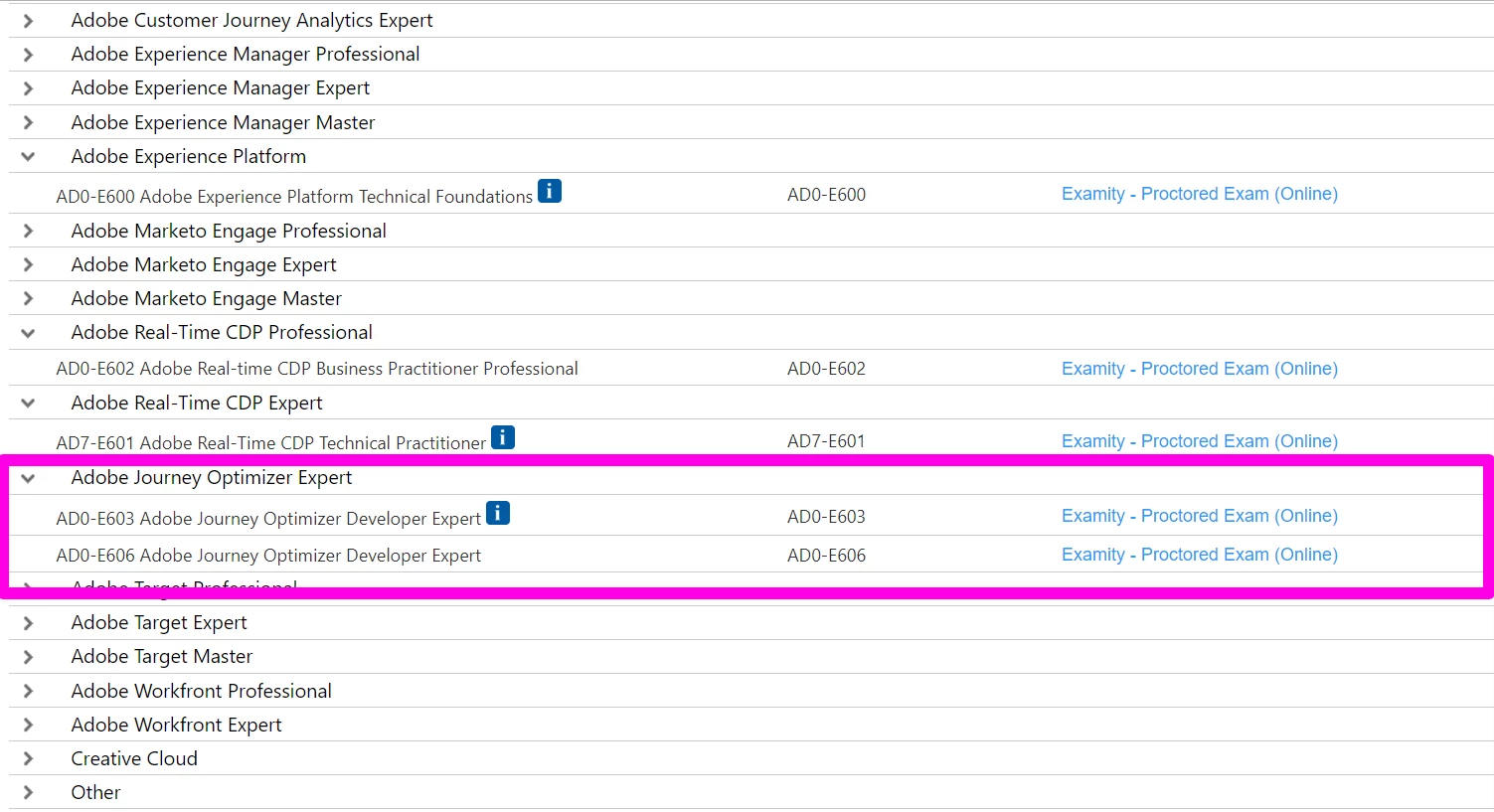Click the Adobe Target Master heading
The image size is (1494, 812).
click(x=162, y=657)
